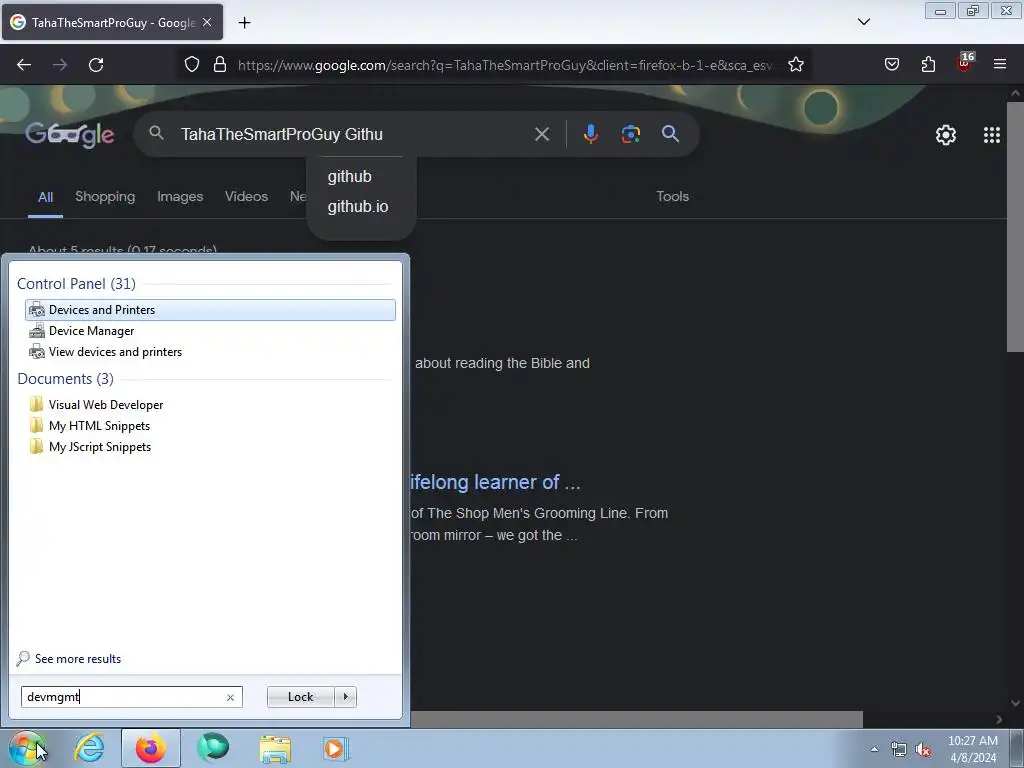Search by image with Google Lens icon
This screenshot has width=1024, height=768.
(x=630, y=134)
